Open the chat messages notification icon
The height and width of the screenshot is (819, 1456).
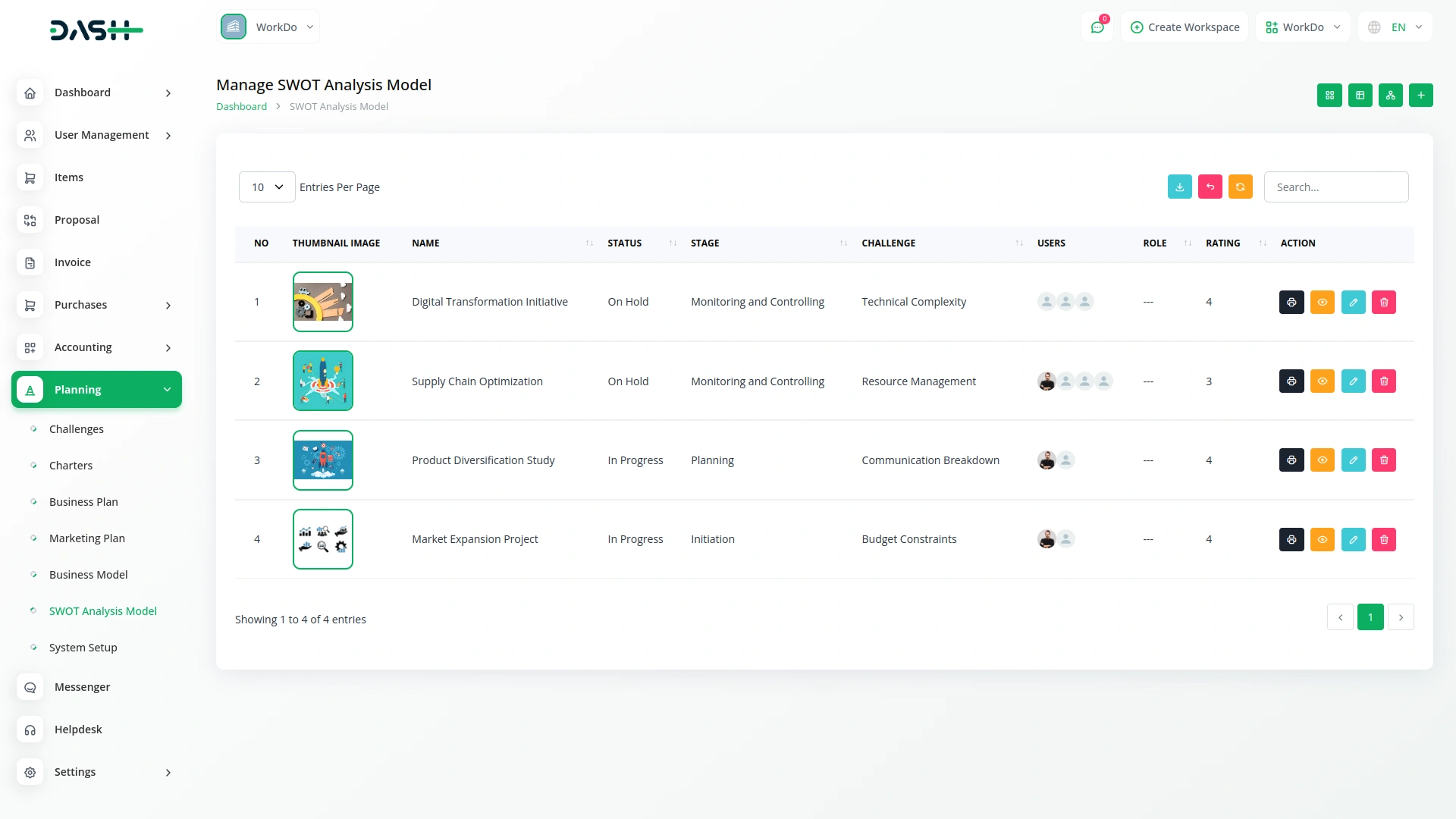coord(1097,27)
